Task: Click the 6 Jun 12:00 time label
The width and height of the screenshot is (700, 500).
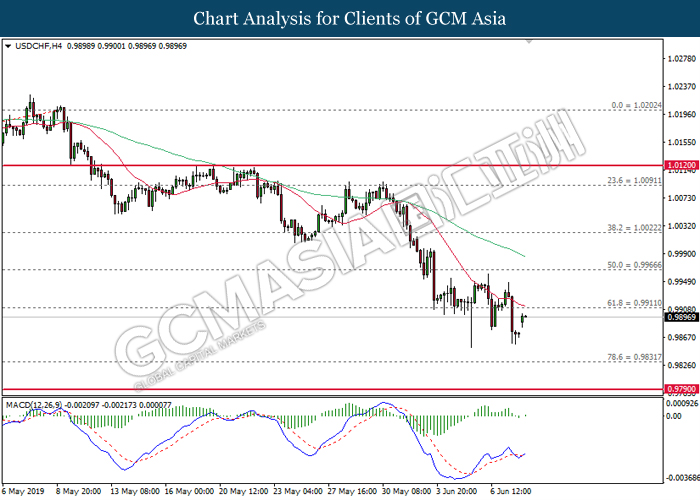Action: [510, 491]
